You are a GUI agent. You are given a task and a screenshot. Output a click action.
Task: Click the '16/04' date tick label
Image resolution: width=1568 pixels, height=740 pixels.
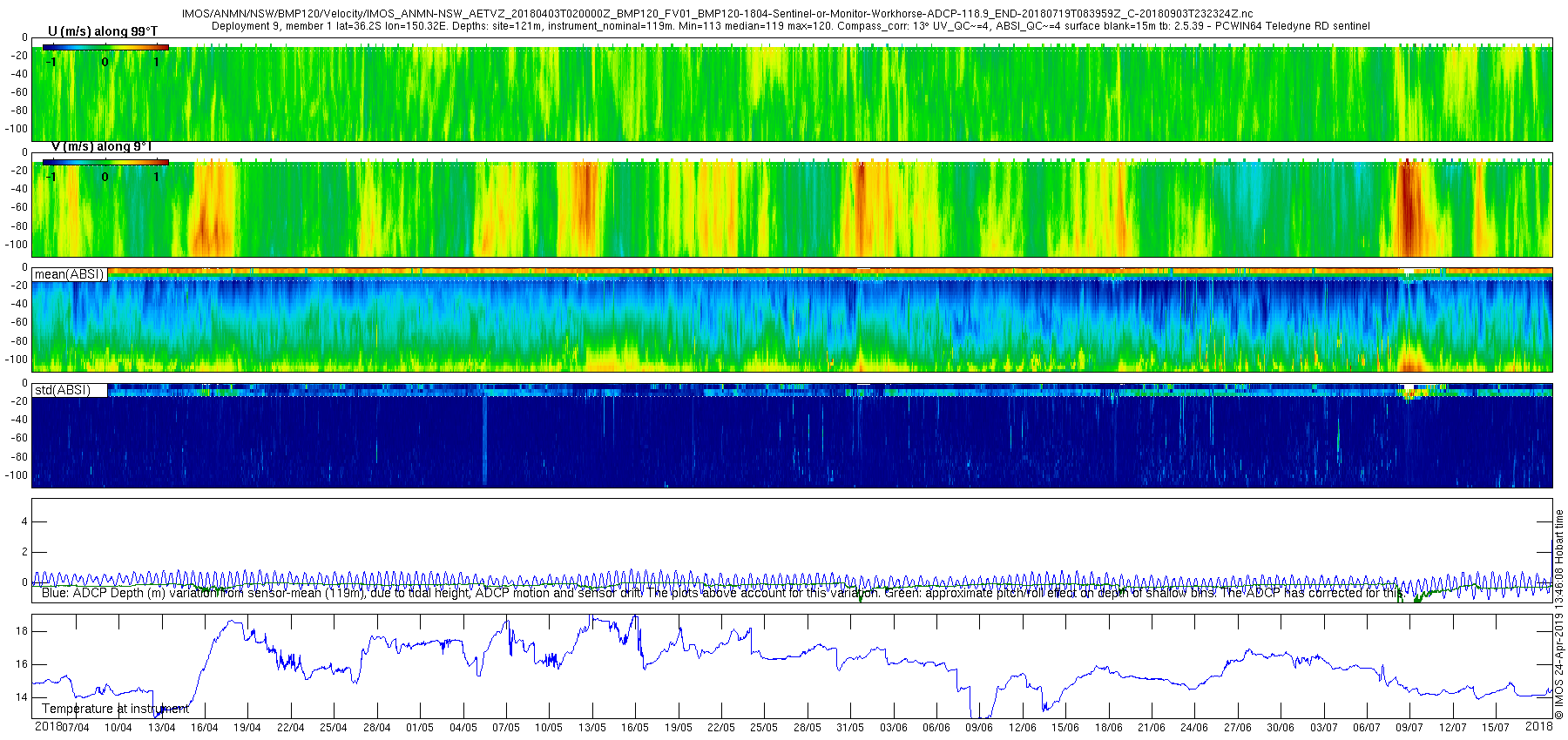click(x=205, y=728)
